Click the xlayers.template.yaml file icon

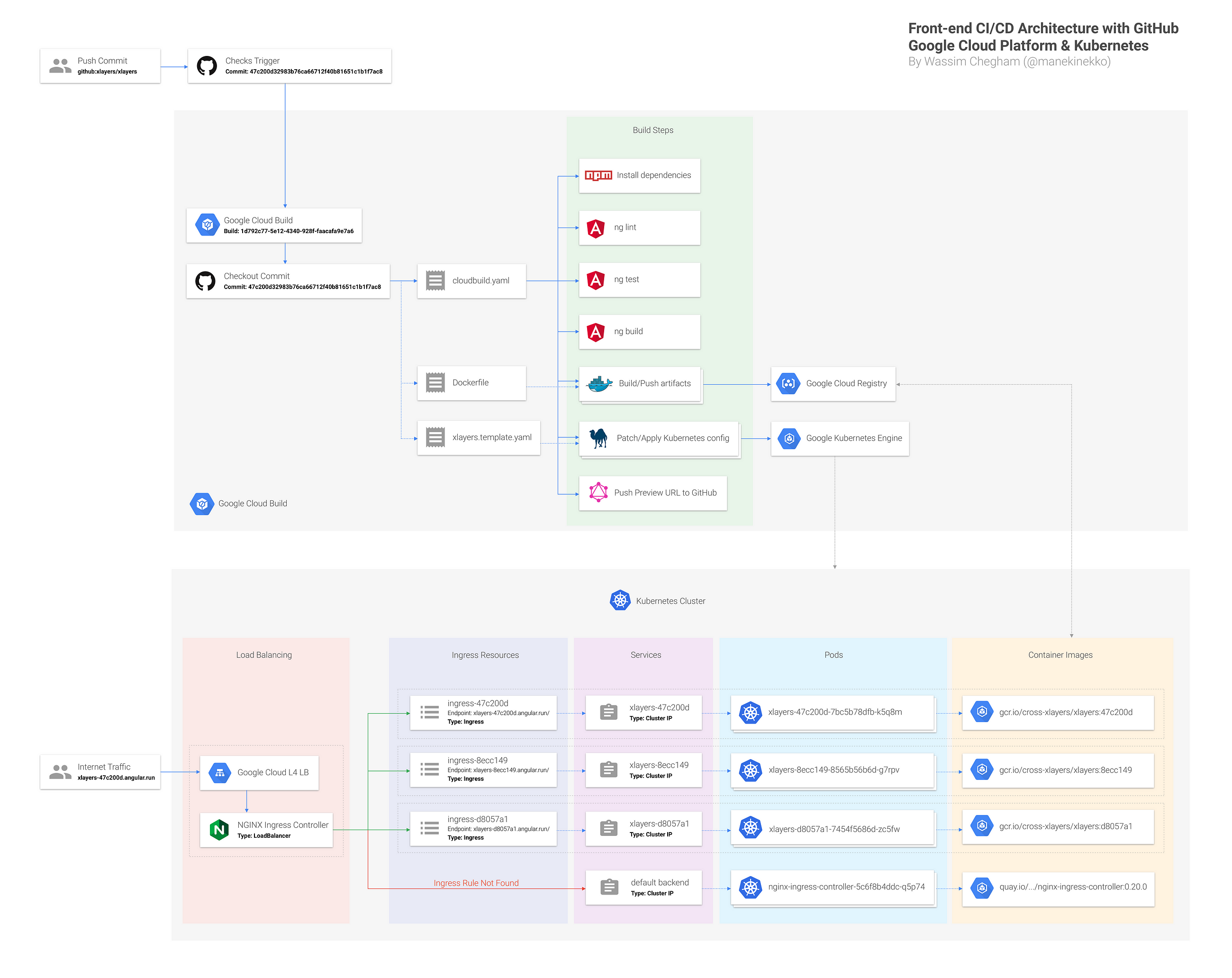point(435,437)
